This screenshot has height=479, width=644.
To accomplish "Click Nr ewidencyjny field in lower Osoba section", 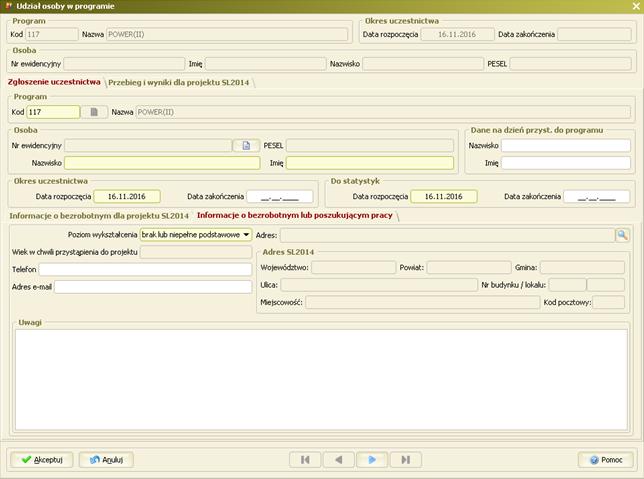I will [148, 145].
